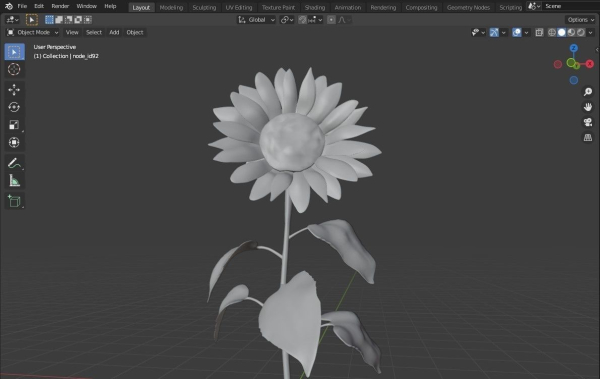This screenshot has width=600, height=379.
Task: Open the Window menu
Action: coord(86,6)
